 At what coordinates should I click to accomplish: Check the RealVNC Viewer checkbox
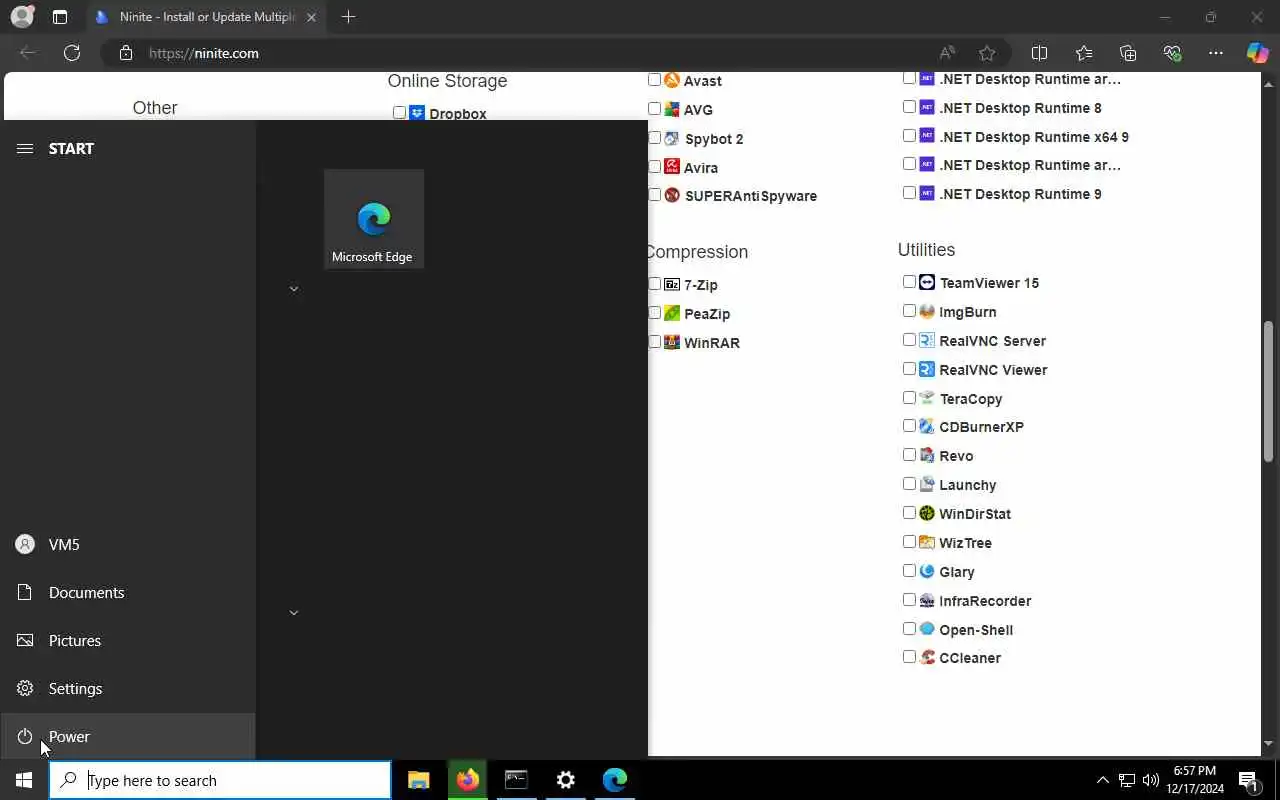pyautogui.click(x=909, y=369)
